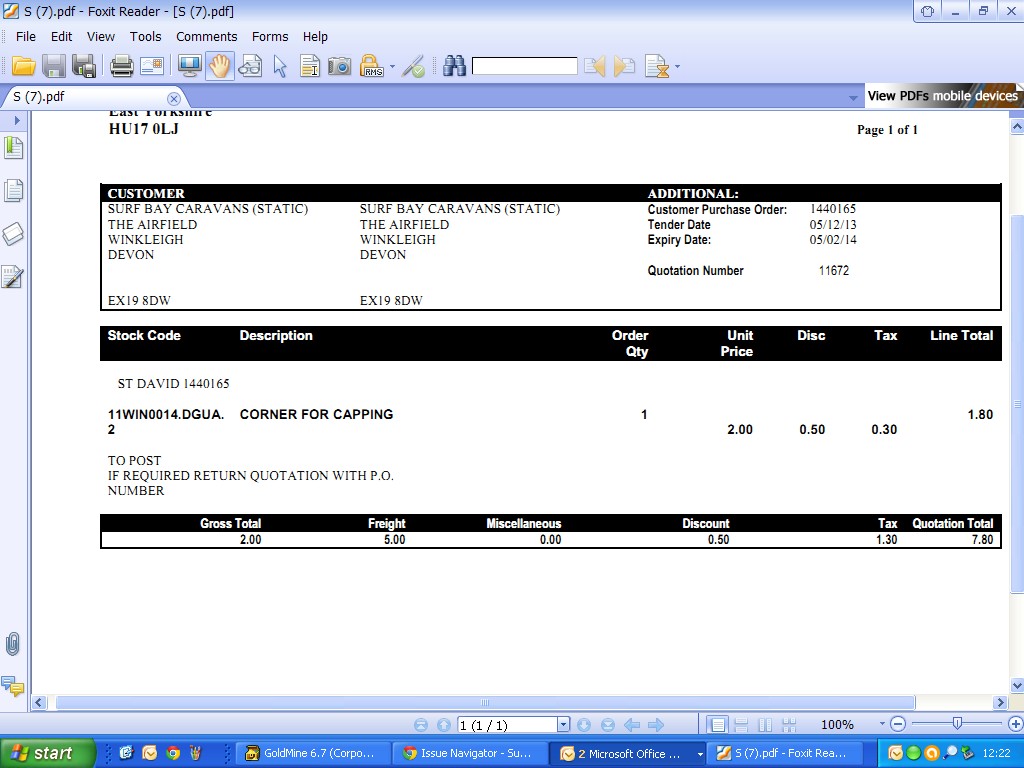Open the Bookmarks panel in sidebar
Image resolution: width=1024 pixels, height=768 pixels.
pyautogui.click(x=13, y=149)
